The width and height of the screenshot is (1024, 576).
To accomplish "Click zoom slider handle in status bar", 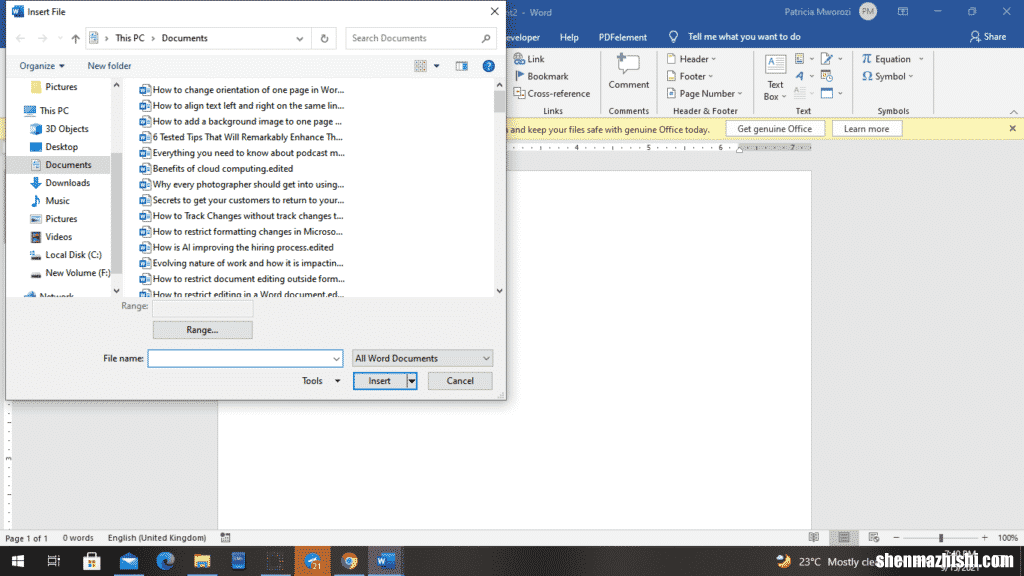I will (x=941, y=537).
